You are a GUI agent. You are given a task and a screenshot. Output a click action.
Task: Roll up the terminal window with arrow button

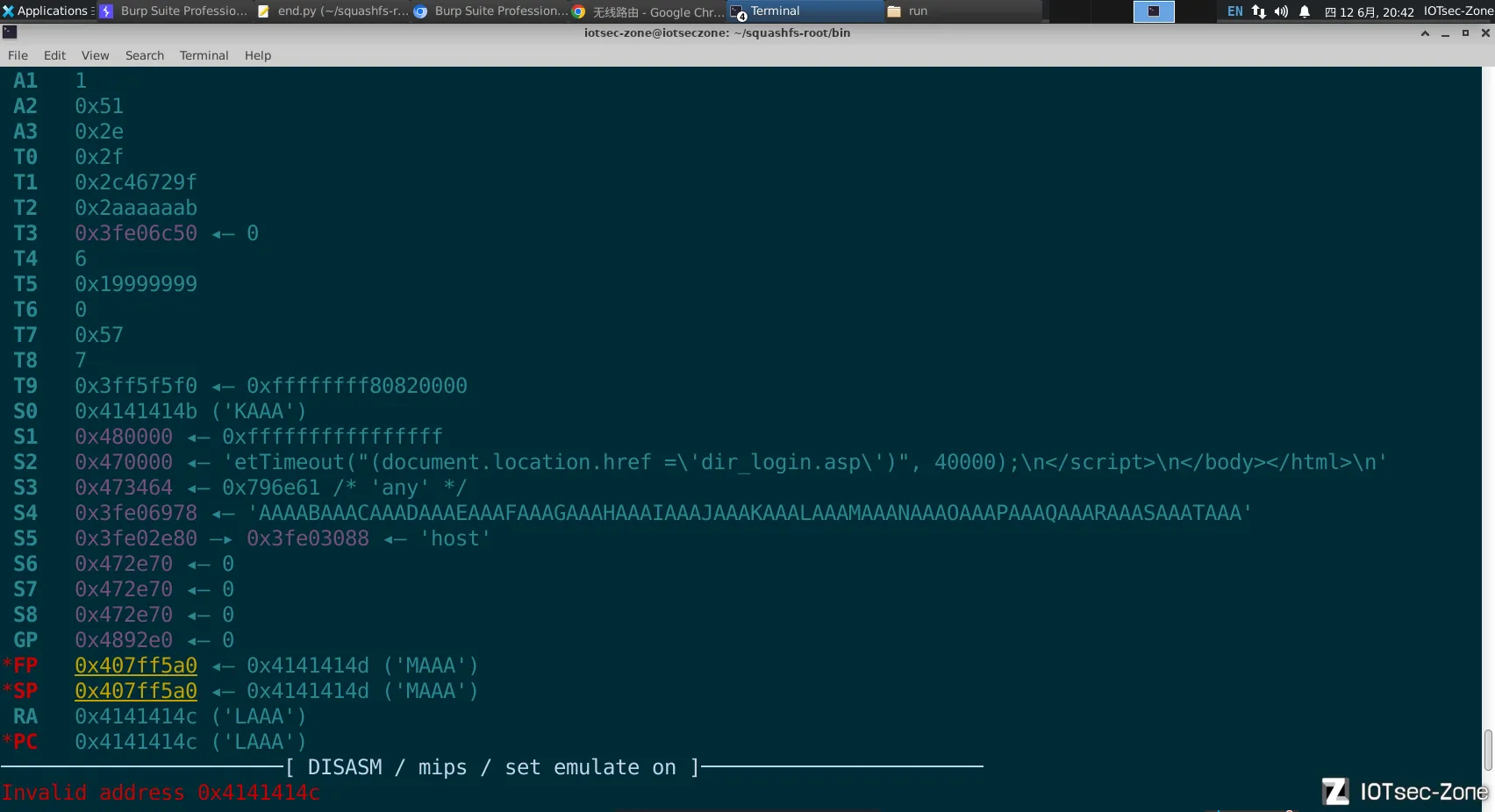click(x=1425, y=33)
